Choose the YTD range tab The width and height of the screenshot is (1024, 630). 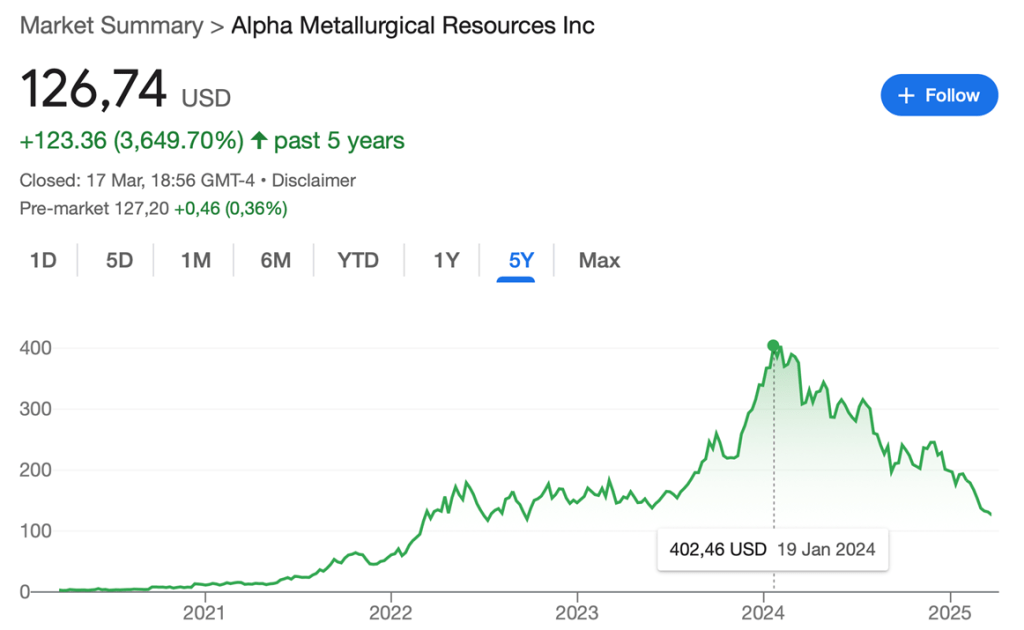click(358, 260)
